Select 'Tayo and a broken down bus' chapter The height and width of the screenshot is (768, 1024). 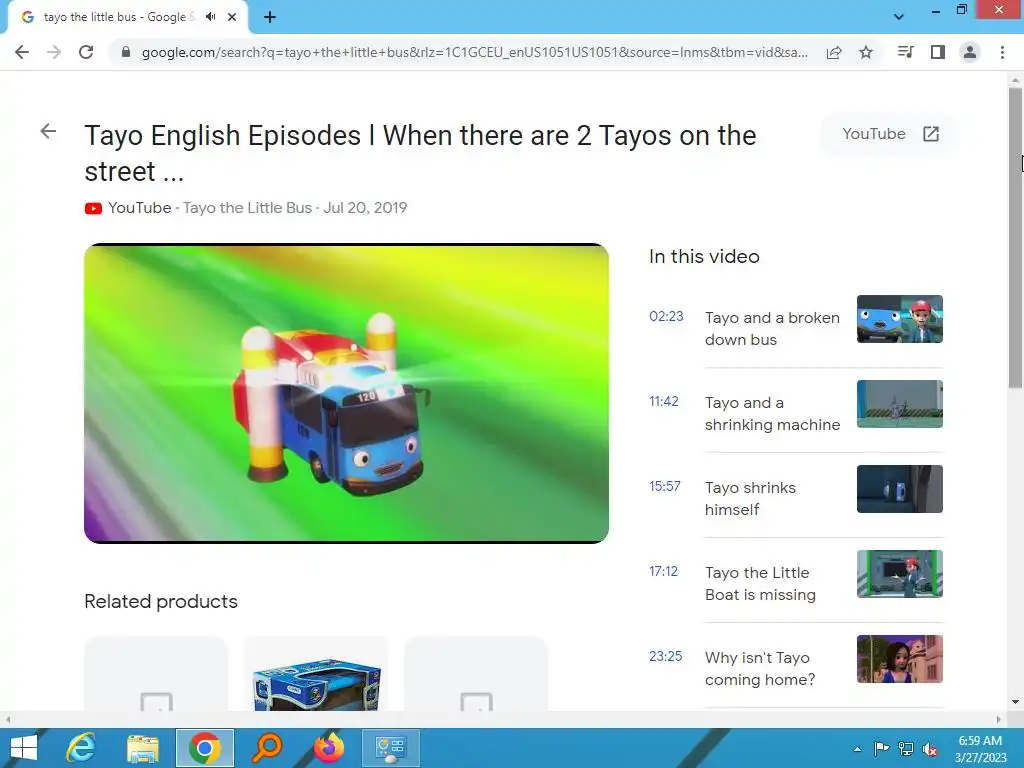772,328
